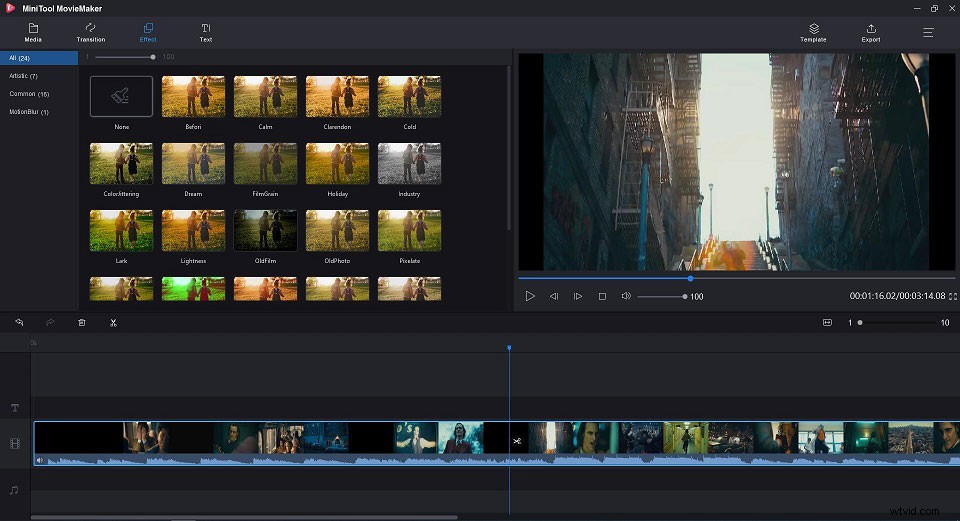Image resolution: width=960 pixels, height=521 pixels.
Task: Click the timeline zoom slider
Action: tap(897, 323)
